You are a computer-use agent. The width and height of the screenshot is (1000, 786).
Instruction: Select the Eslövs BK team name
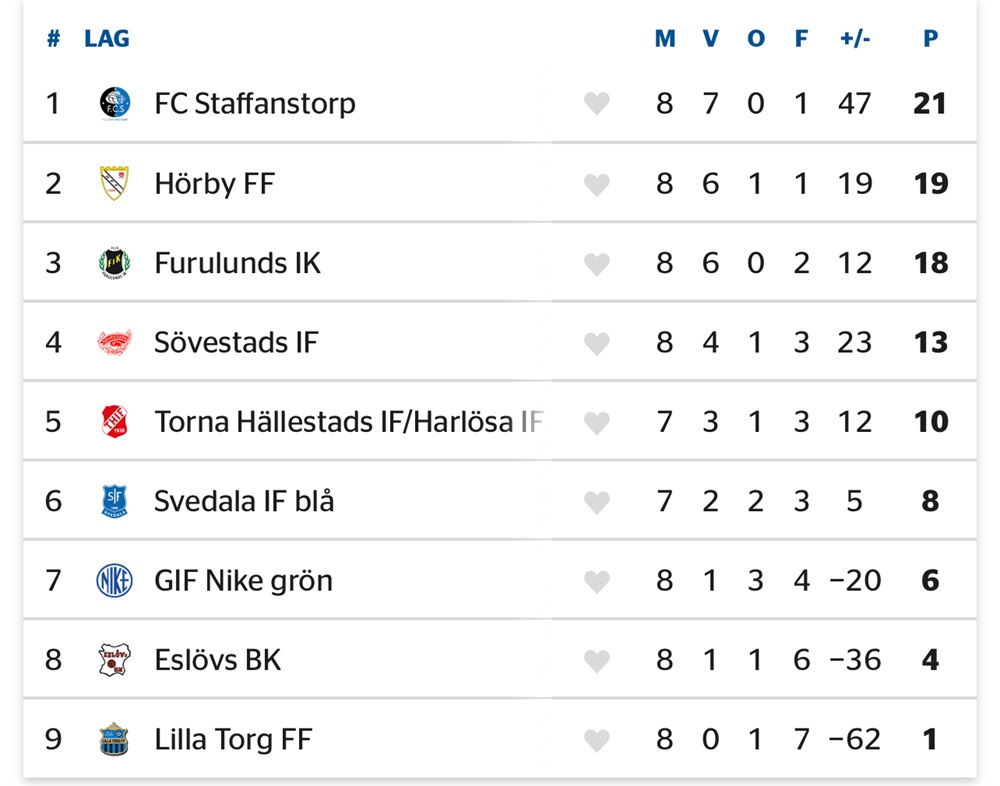(x=218, y=660)
